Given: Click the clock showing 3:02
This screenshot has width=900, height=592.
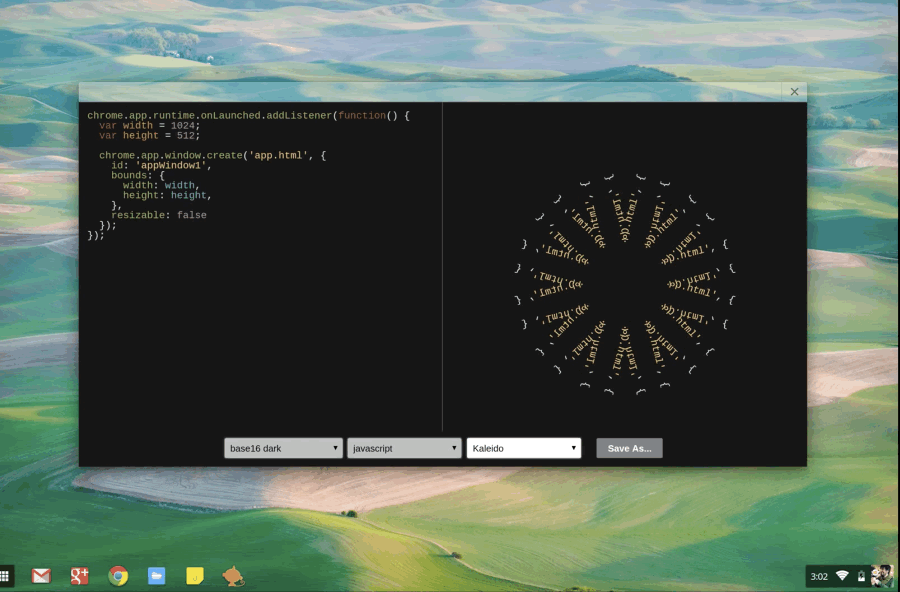Looking at the screenshot, I should [818, 576].
